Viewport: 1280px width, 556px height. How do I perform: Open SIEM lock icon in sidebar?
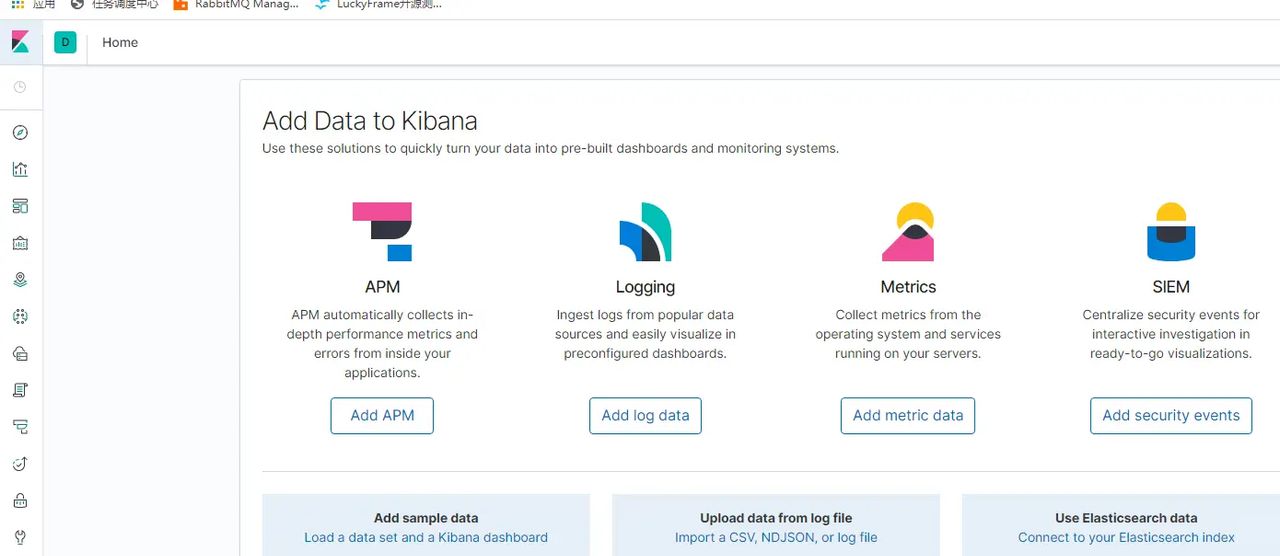coord(20,501)
